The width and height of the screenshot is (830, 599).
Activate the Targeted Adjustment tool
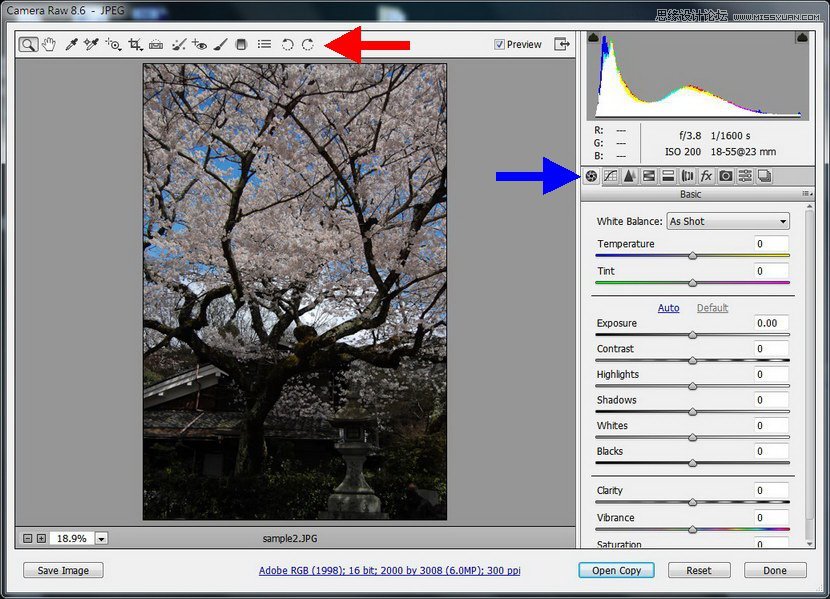(113, 44)
